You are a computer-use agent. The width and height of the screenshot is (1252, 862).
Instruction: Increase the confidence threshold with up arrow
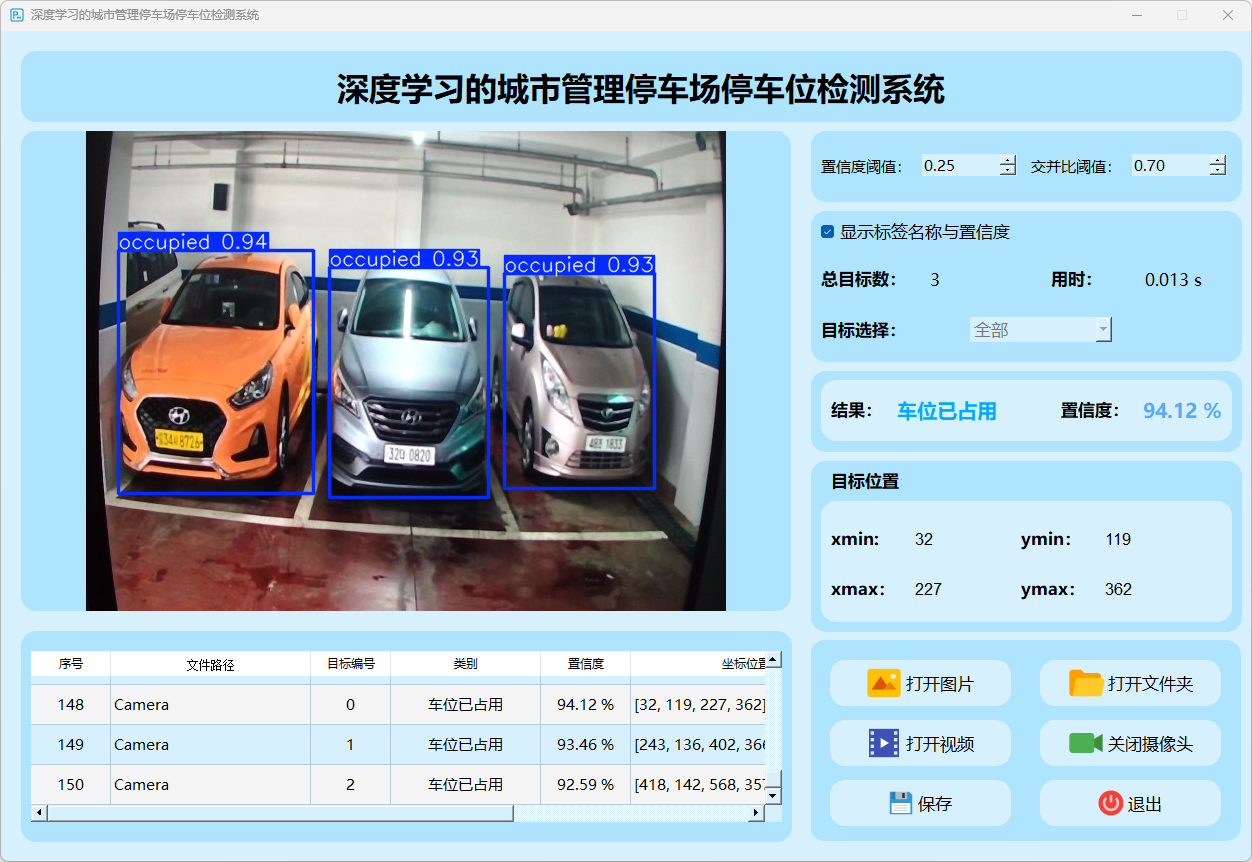[x=1008, y=161]
